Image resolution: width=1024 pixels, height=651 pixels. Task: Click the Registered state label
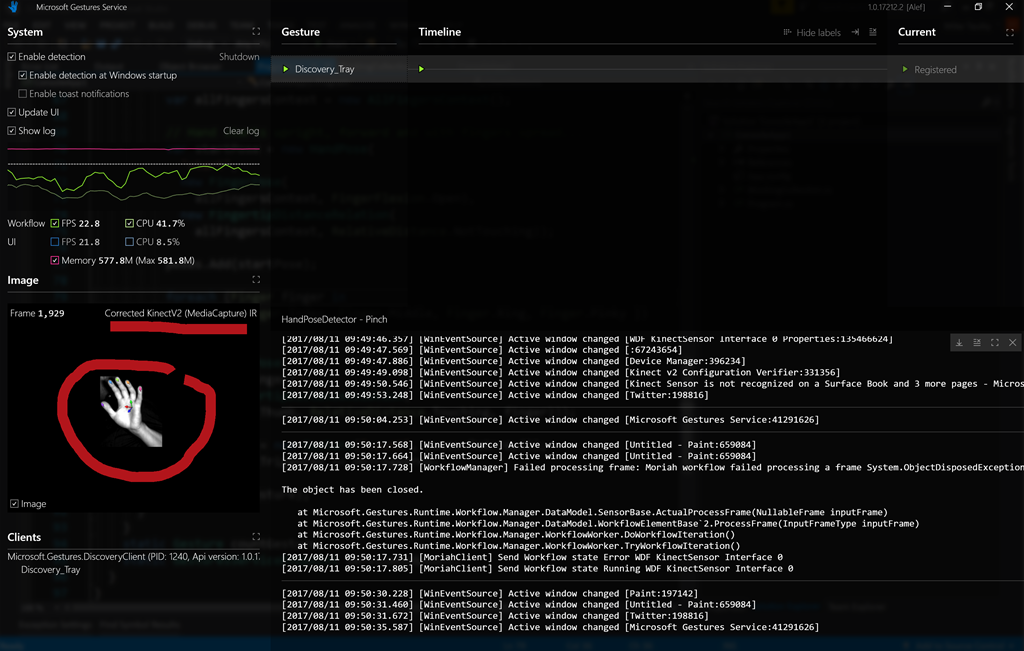point(935,70)
